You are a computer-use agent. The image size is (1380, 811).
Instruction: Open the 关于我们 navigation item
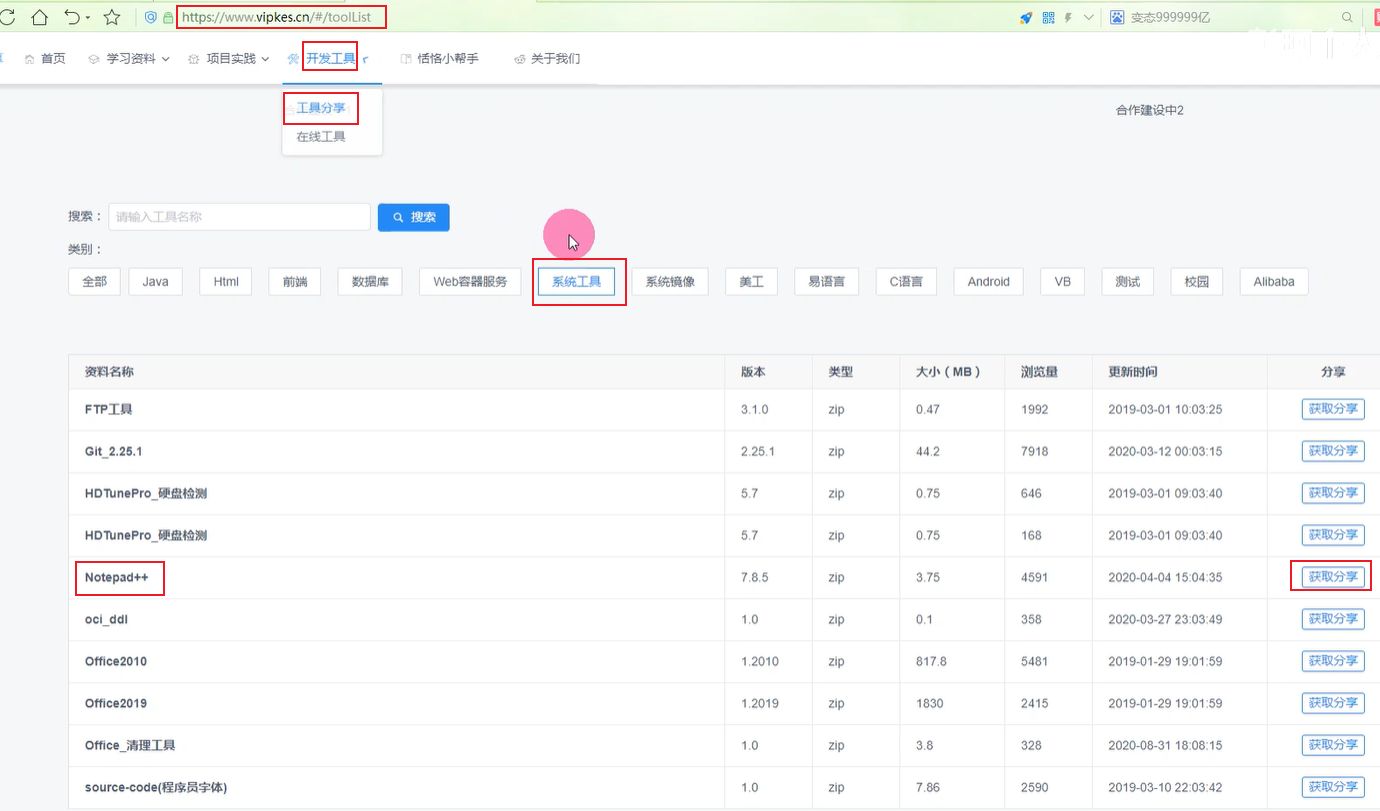click(x=547, y=59)
